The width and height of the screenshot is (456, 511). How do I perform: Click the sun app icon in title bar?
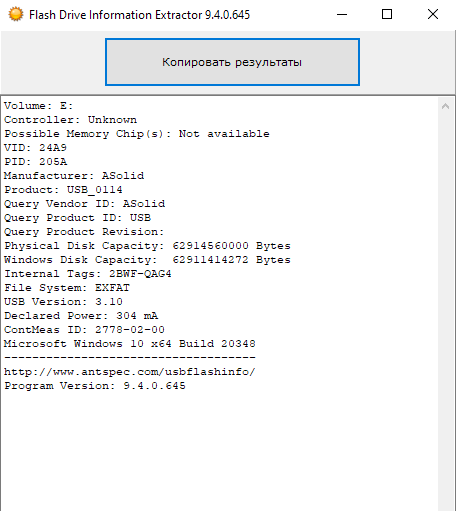[x=16, y=15]
